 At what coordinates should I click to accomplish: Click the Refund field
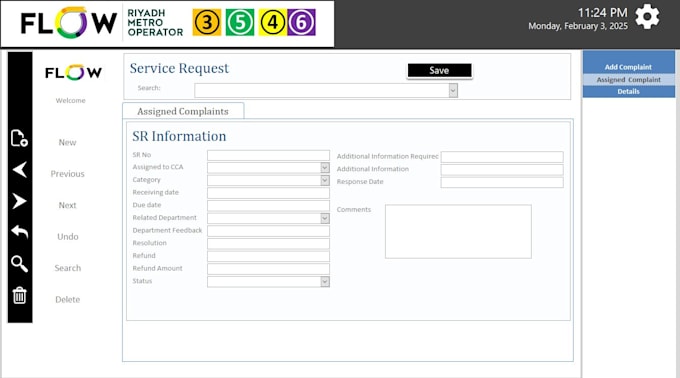[268, 256]
